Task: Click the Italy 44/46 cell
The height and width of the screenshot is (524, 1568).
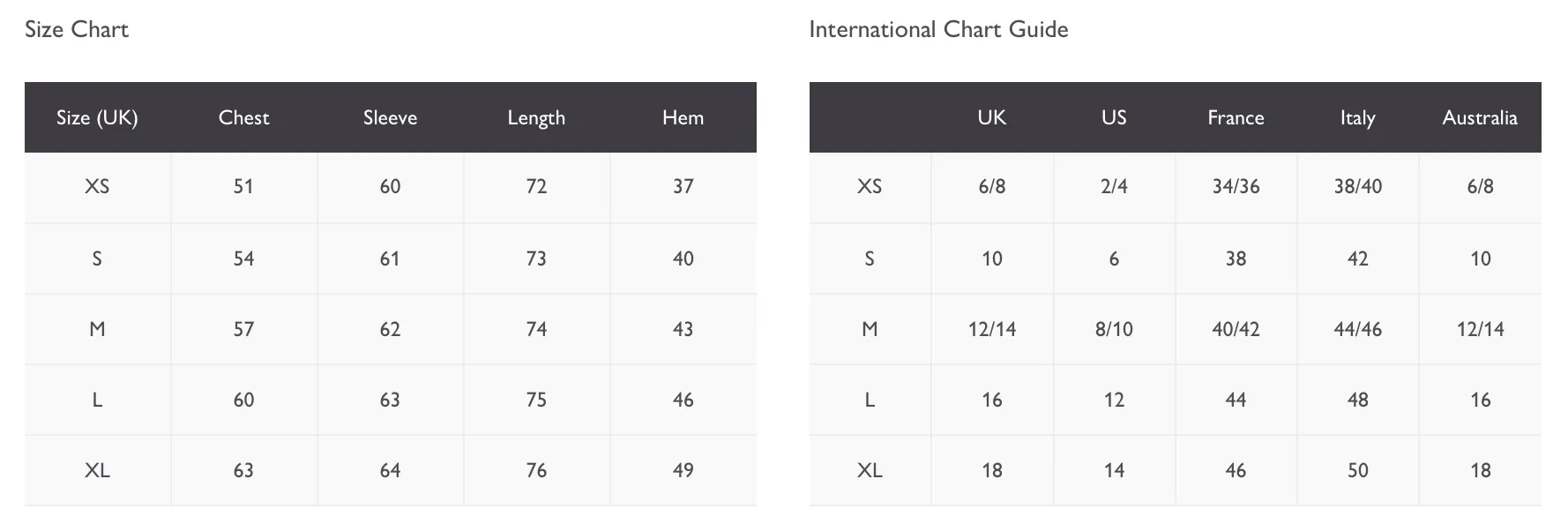Action: tap(1357, 329)
